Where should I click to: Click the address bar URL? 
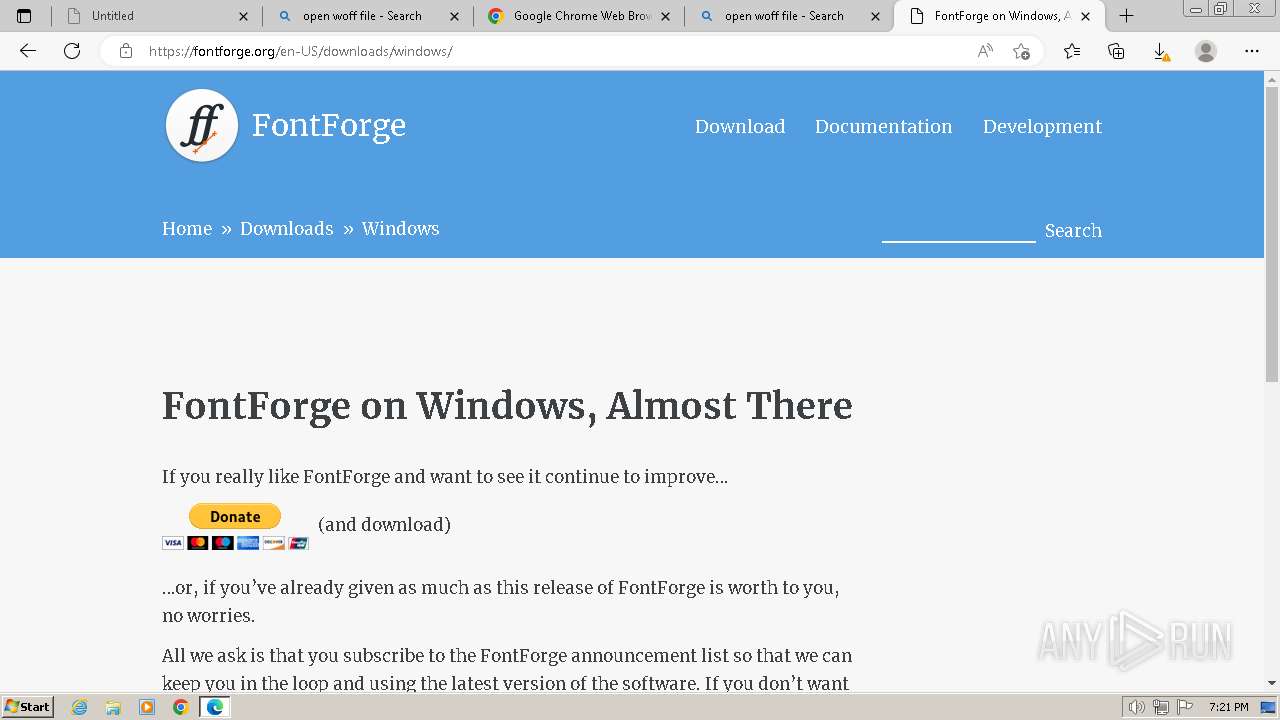[300, 51]
